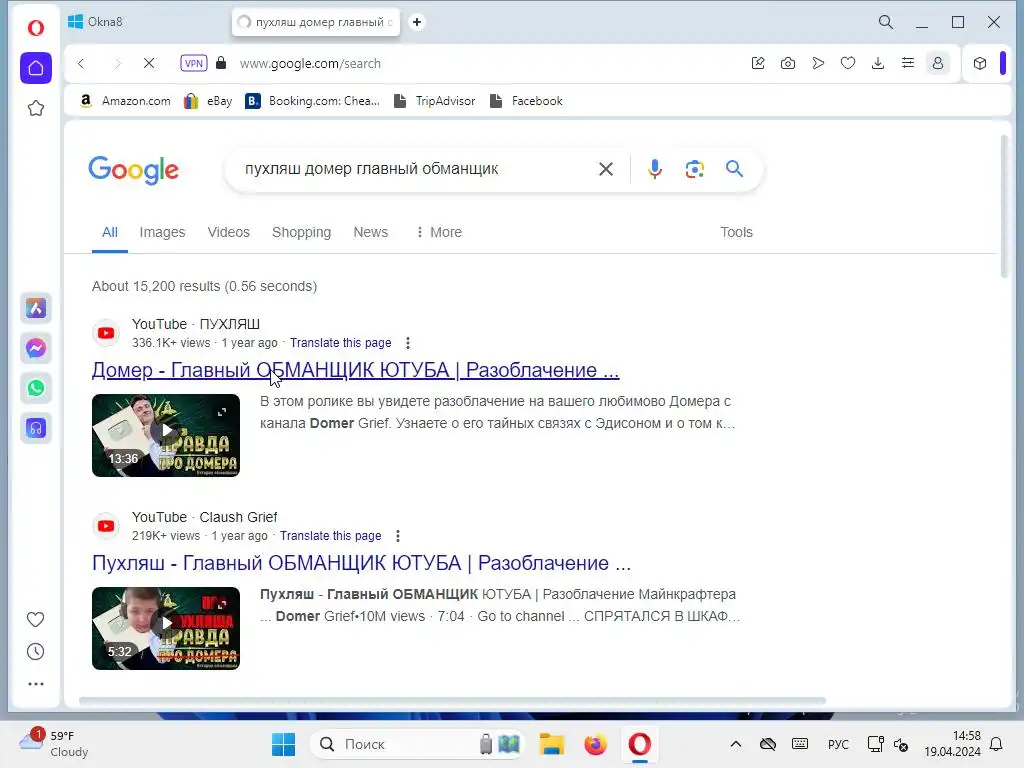Open the sidebar bookmarks star
The width and height of the screenshot is (1024, 768).
coord(36,108)
